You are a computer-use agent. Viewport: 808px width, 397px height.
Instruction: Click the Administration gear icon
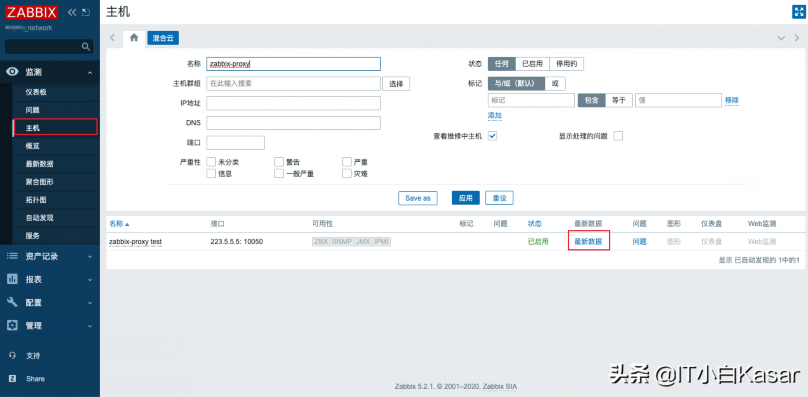coord(12,326)
